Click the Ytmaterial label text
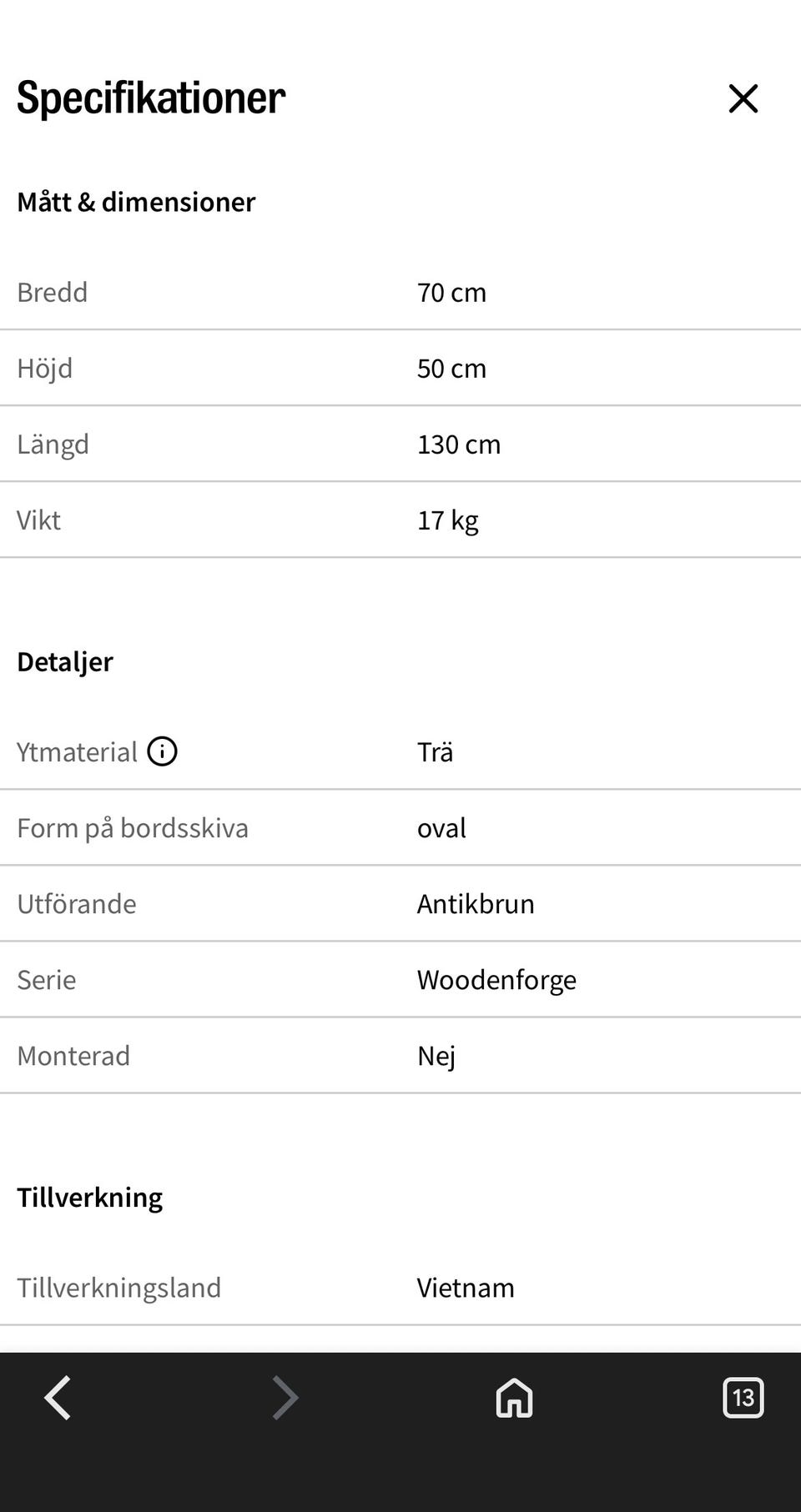Screen dimensions: 801x1512 (x=77, y=751)
